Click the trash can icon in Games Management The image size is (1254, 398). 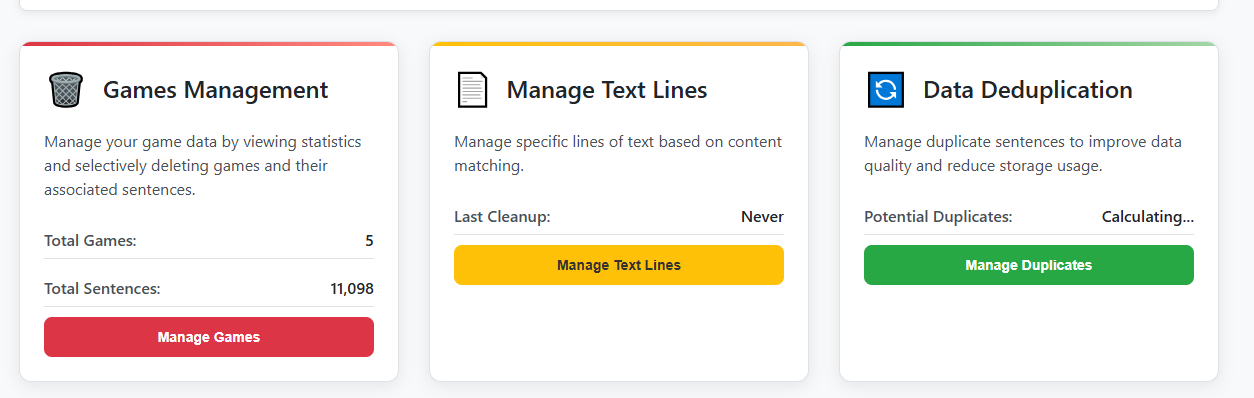[x=65, y=90]
